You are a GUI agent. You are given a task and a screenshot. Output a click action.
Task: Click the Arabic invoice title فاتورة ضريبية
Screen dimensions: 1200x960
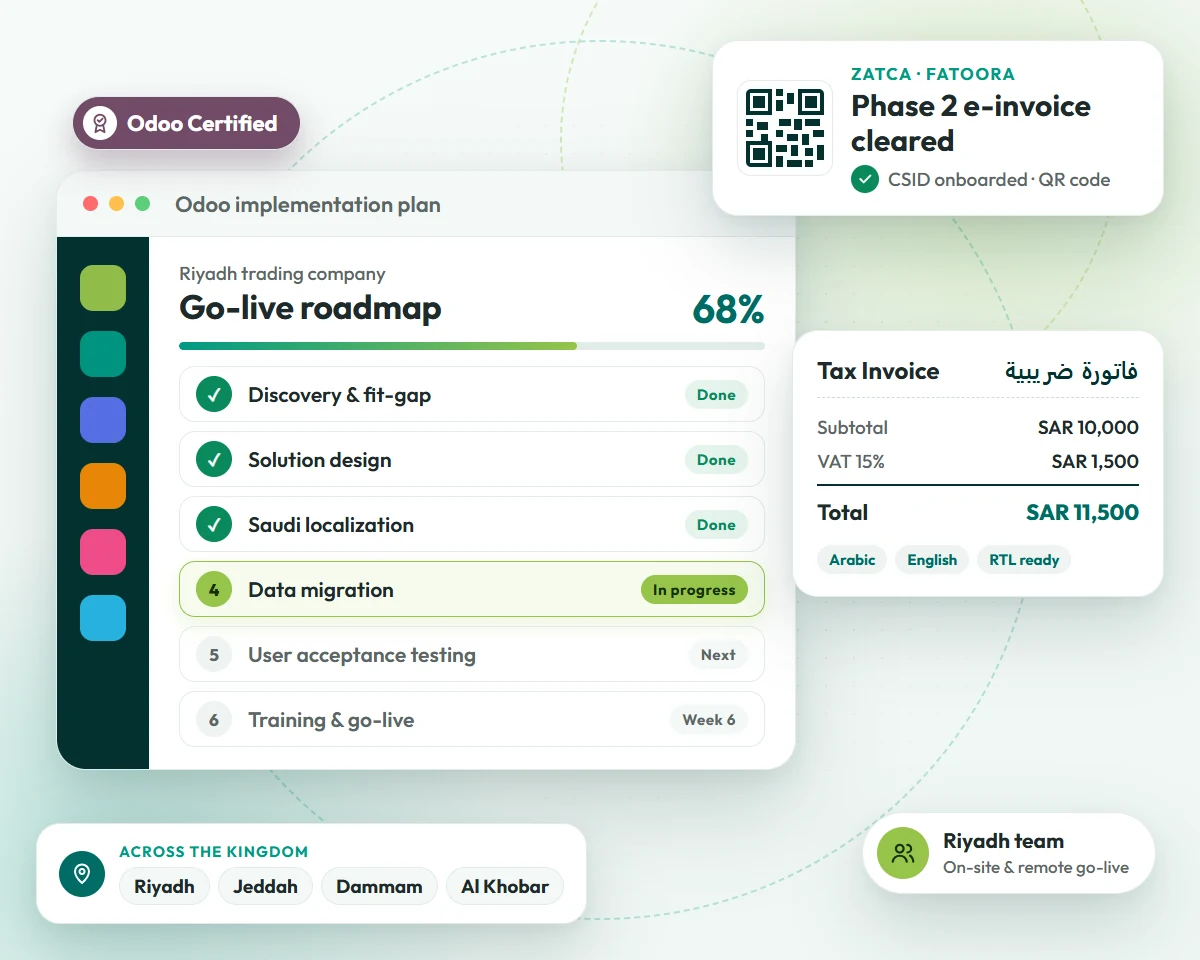pyautogui.click(x=1071, y=371)
